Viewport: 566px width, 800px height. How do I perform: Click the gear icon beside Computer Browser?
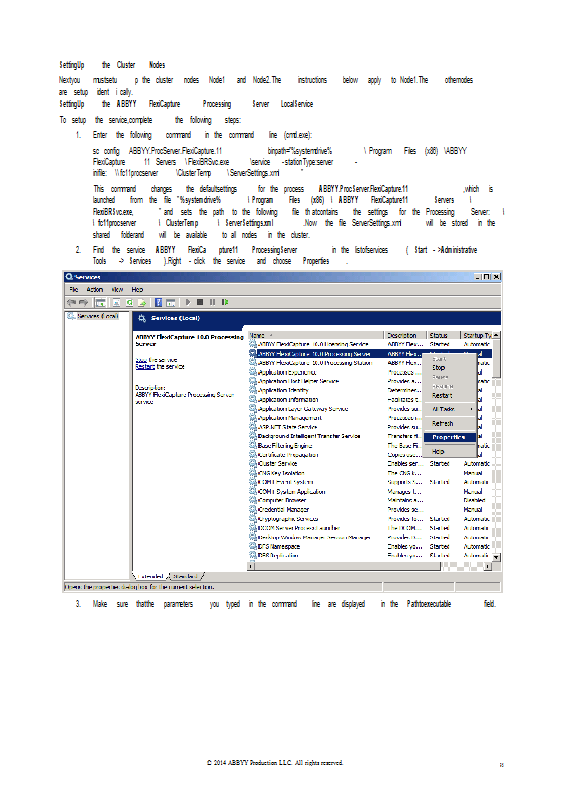tap(252, 500)
